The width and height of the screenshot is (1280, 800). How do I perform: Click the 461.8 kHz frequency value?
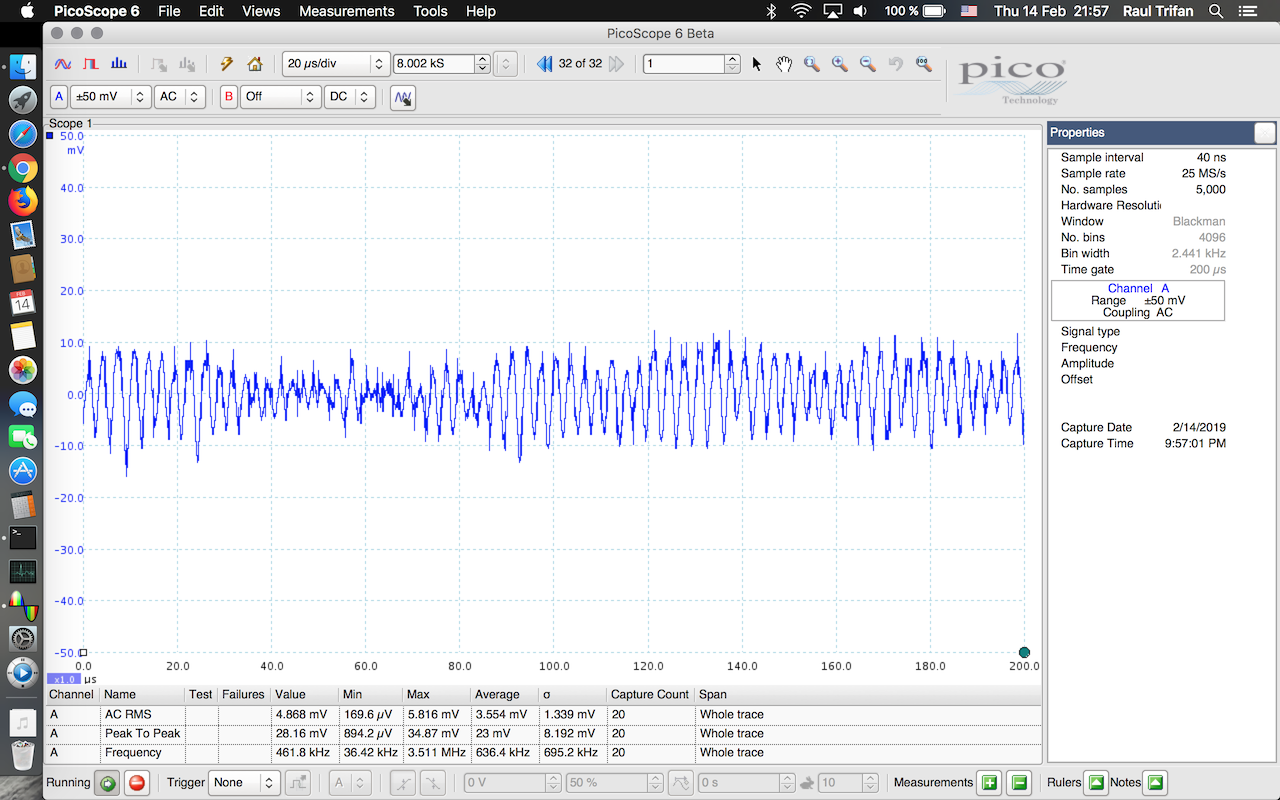(302, 752)
